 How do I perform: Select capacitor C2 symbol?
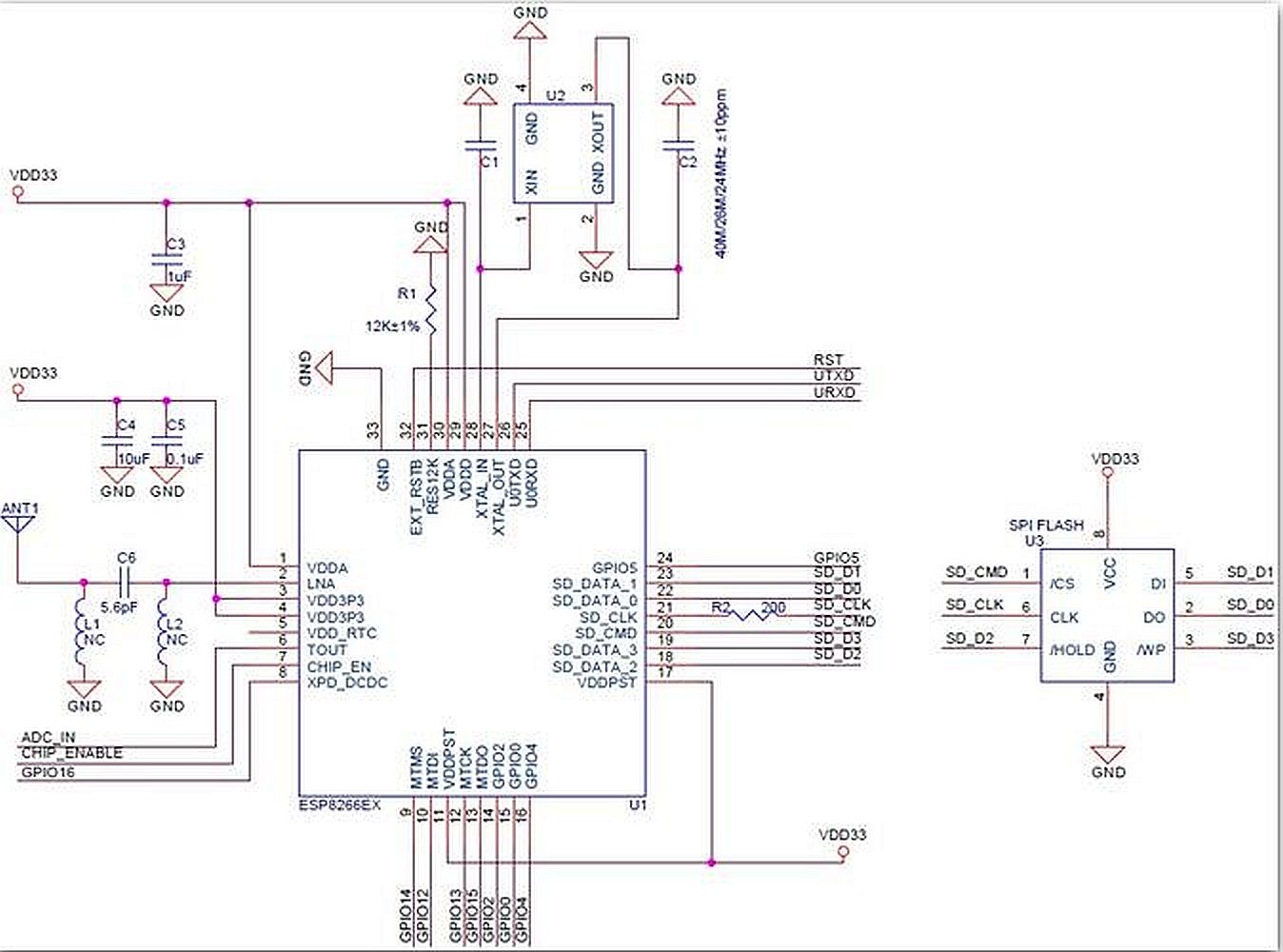(x=678, y=147)
